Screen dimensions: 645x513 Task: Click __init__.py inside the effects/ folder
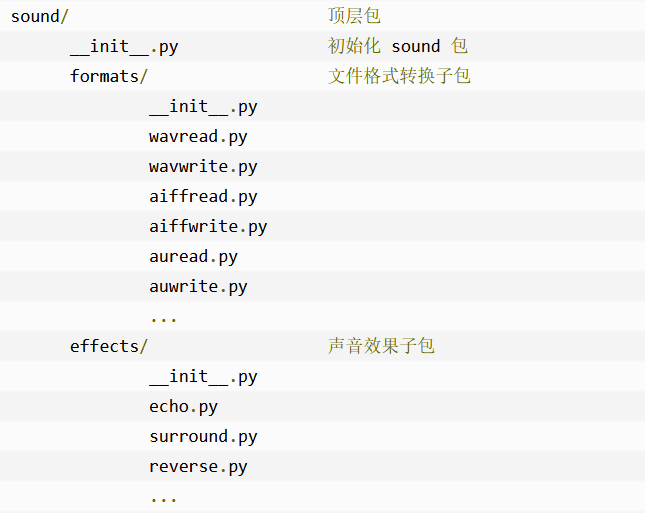coord(203,376)
